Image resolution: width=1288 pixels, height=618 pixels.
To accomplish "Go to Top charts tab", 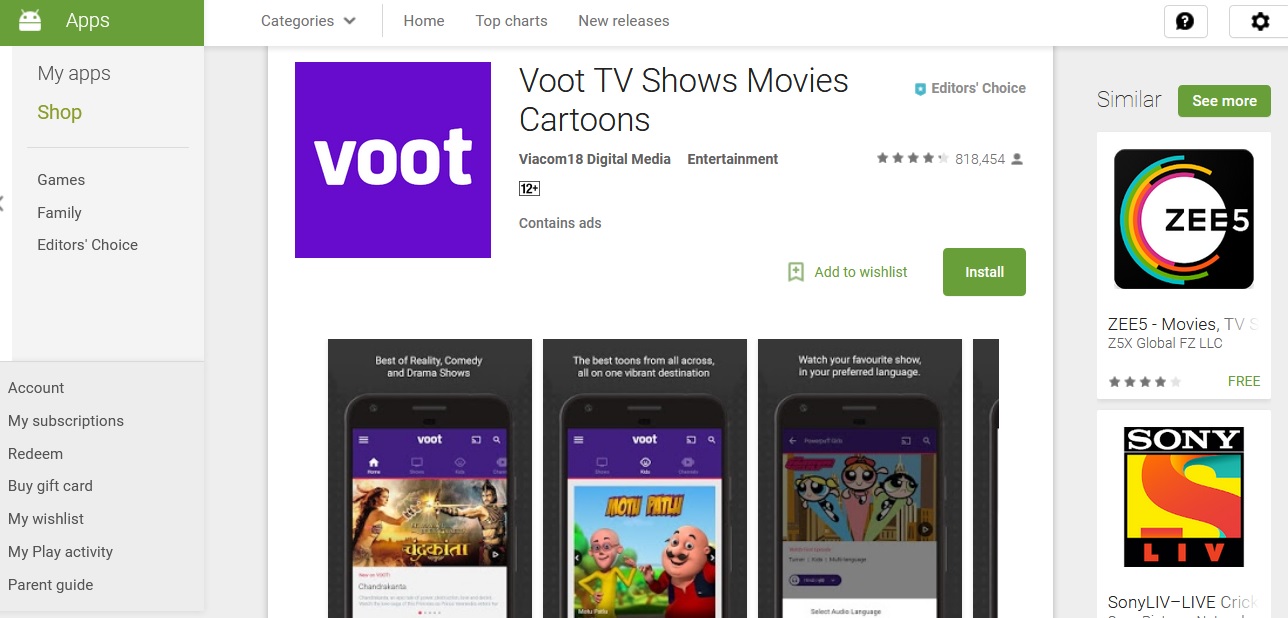I will pyautogui.click(x=511, y=21).
